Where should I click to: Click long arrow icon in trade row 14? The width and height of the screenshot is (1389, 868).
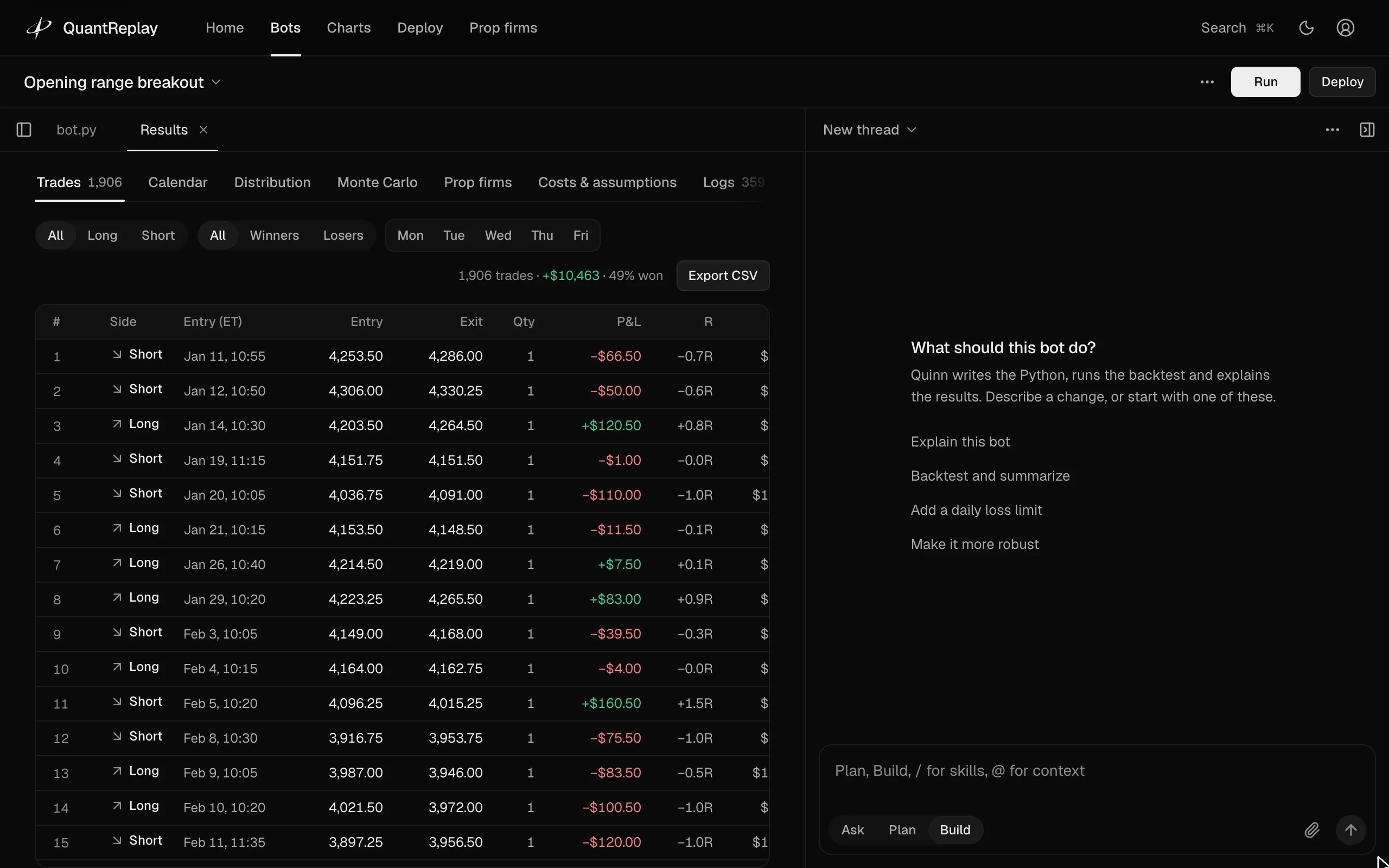(x=117, y=806)
